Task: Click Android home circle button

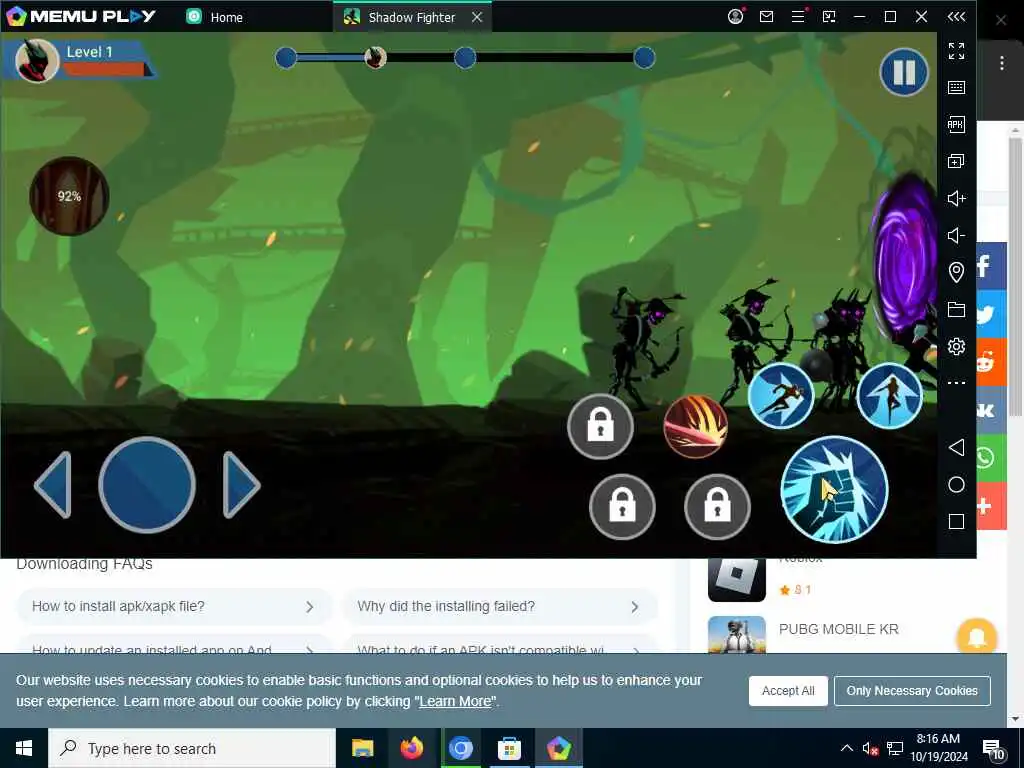Action: [x=956, y=485]
